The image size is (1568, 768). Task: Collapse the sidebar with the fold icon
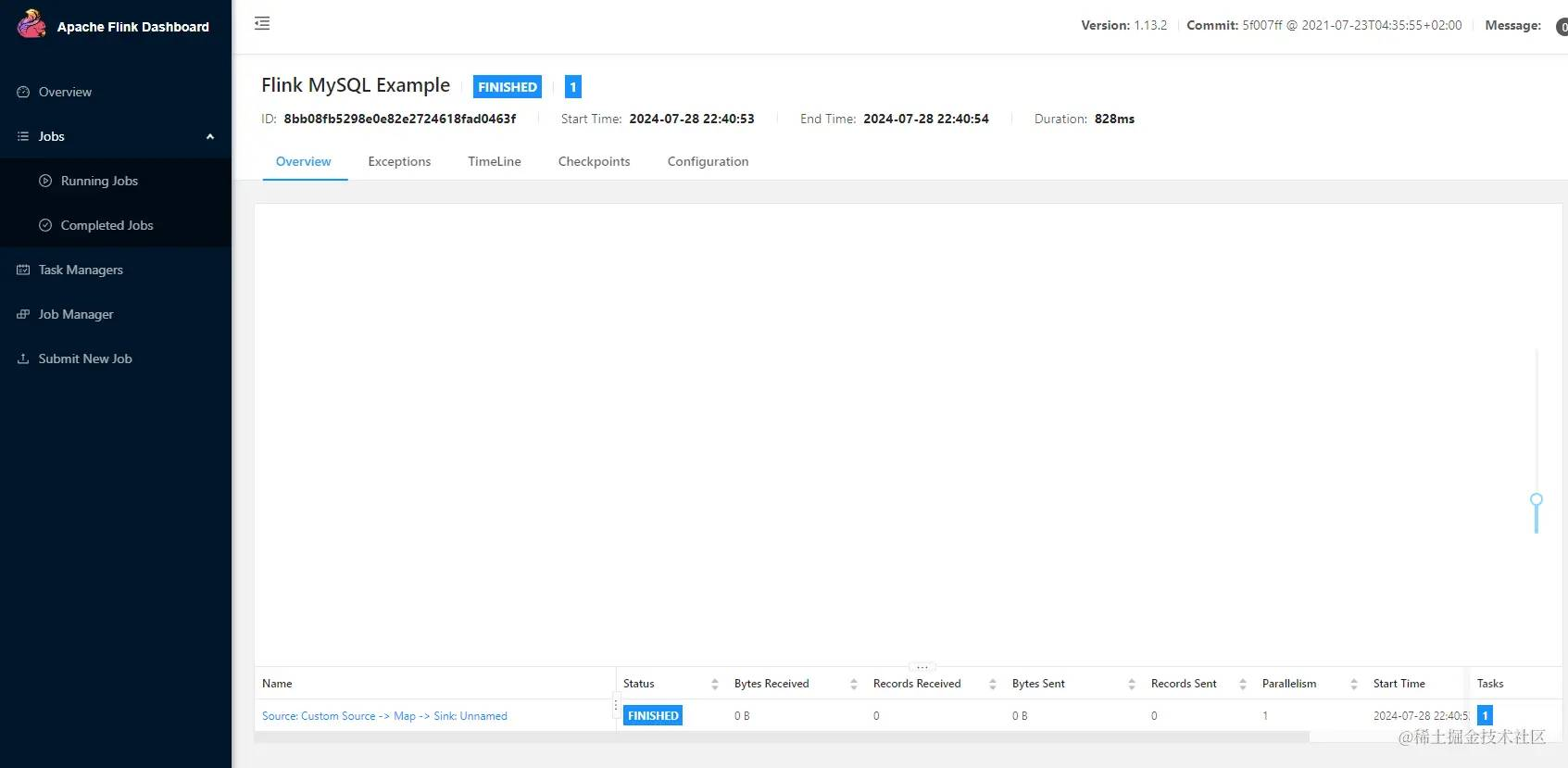tap(262, 23)
